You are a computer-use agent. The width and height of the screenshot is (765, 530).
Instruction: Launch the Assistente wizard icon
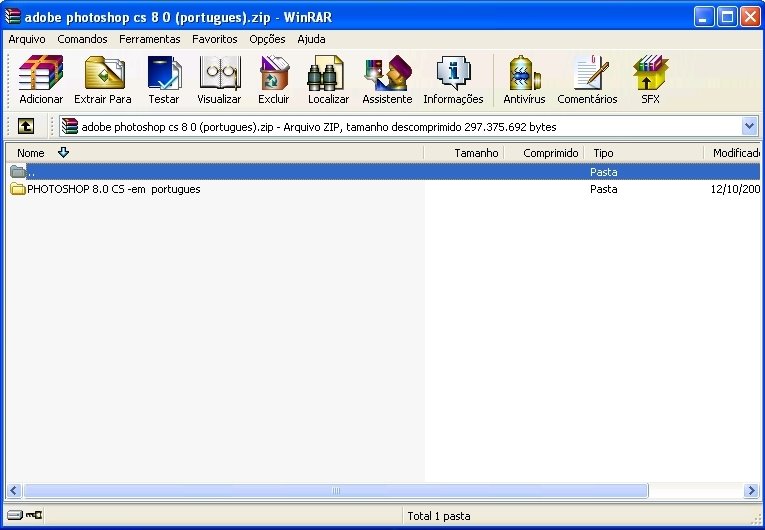pyautogui.click(x=388, y=73)
